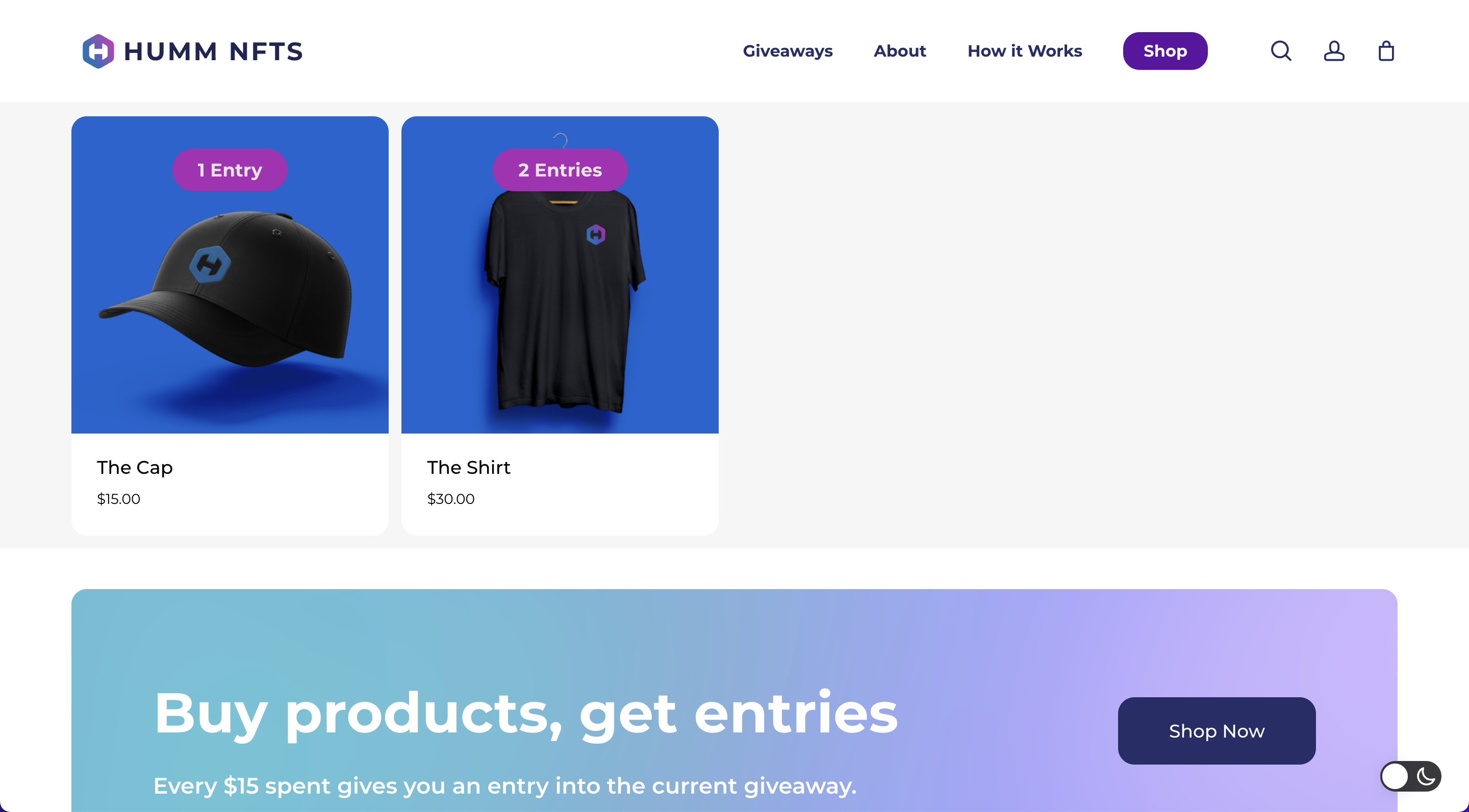Image resolution: width=1469 pixels, height=812 pixels.
Task: Go to the About page
Action: (x=900, y=51)
